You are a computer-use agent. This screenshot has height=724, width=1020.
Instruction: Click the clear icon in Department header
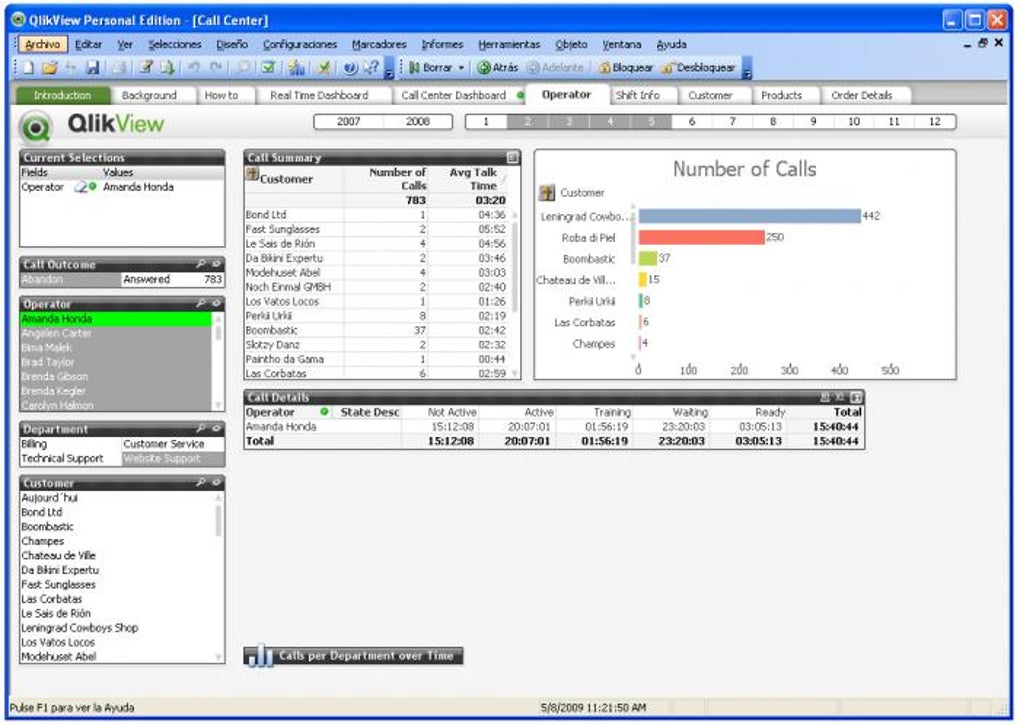click(x=216, y=429)
